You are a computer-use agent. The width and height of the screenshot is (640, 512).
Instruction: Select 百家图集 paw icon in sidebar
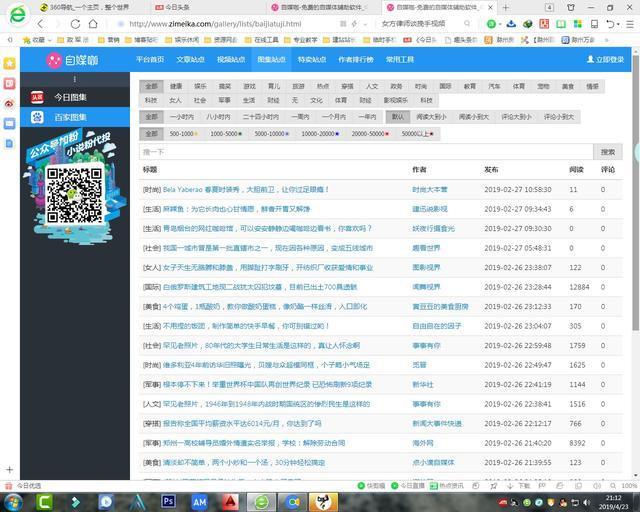tap(37, 117)
